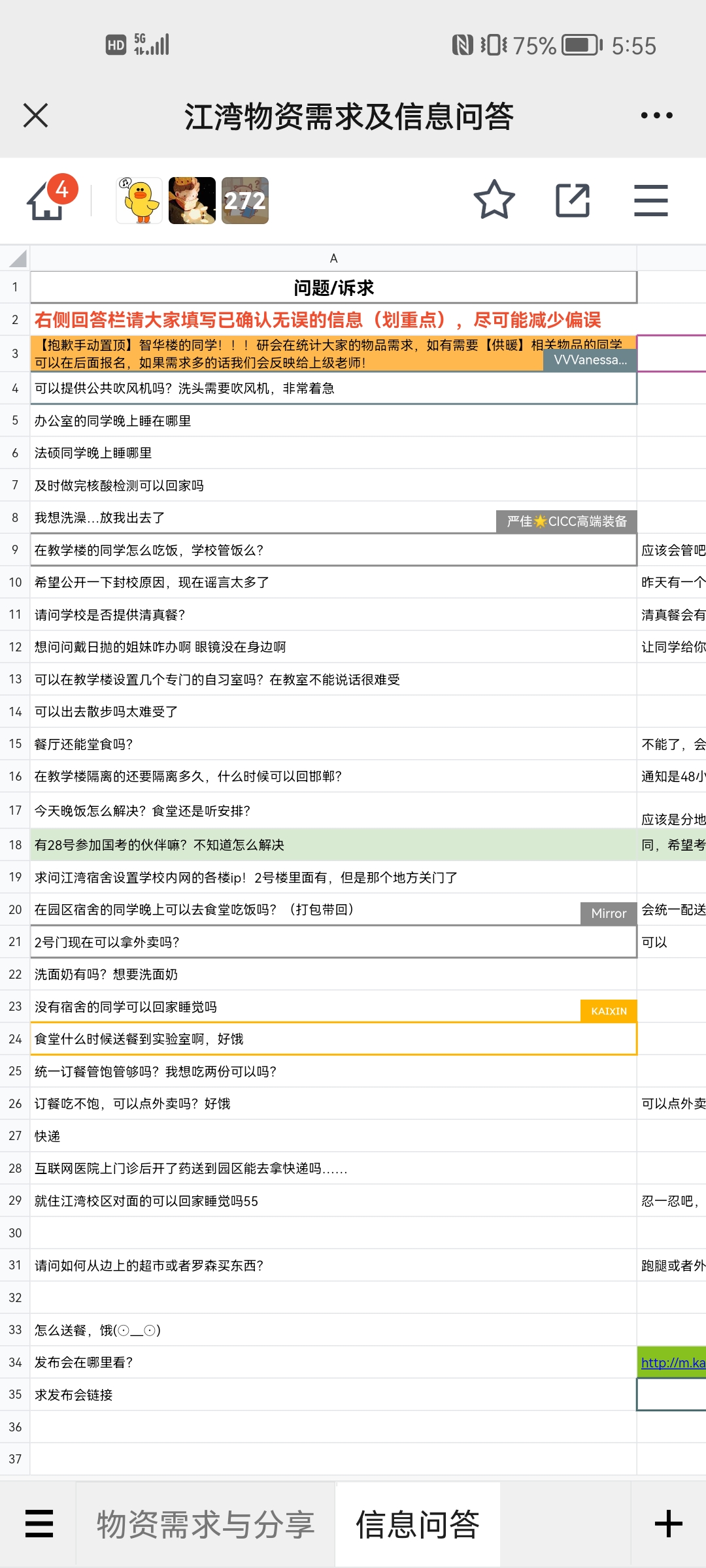706x1568 pixels.
Task: Select cell 在教学楼的同学怎么吃饭
Action: coord(333,550)
